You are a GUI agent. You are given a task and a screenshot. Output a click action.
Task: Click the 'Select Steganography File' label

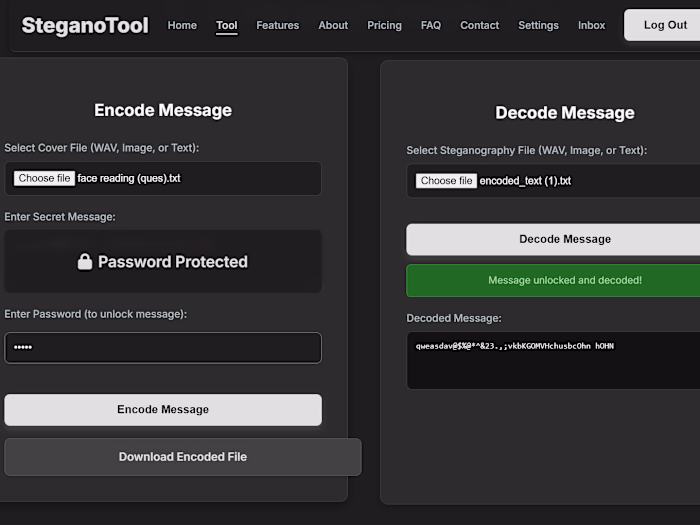(x=526, y=150)
